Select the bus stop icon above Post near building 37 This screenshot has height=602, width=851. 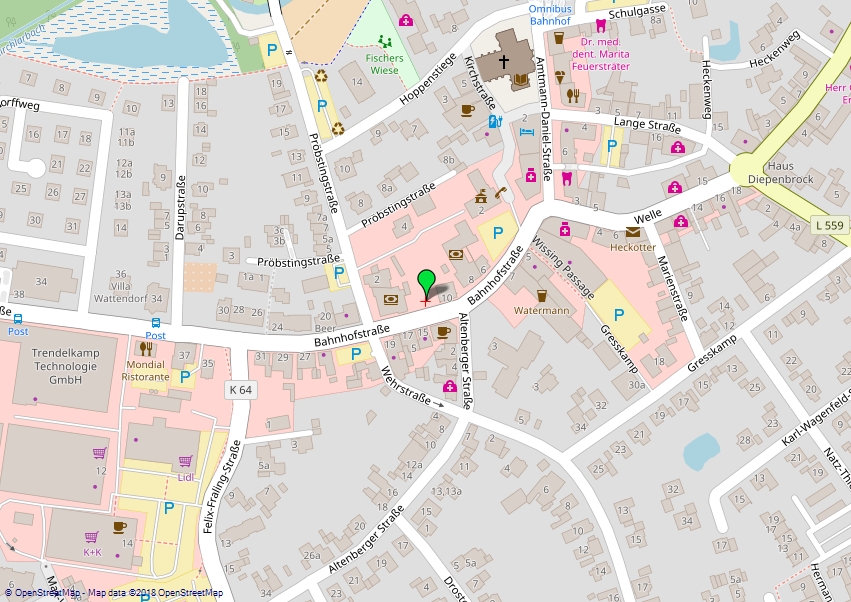pos(156,323)
